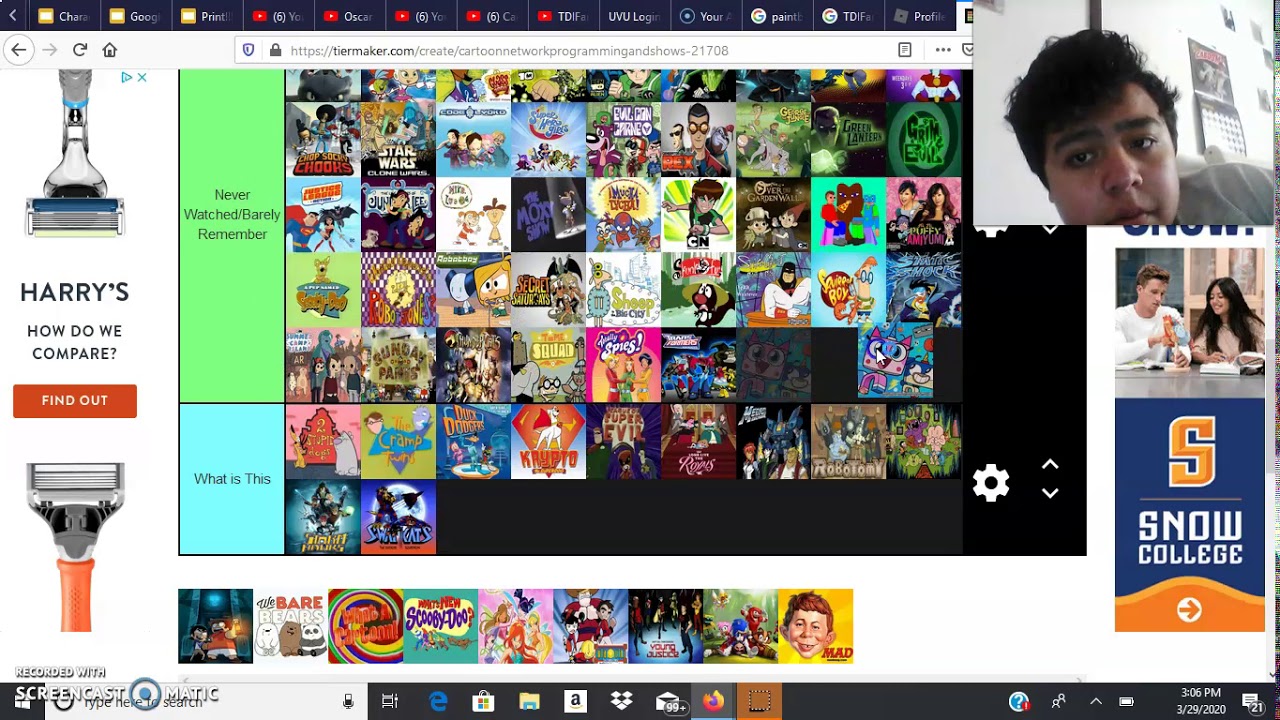Go back to the previous page
Image resolution: width=1280 pixels, height=720 pixels.
[x=19, y=50]
